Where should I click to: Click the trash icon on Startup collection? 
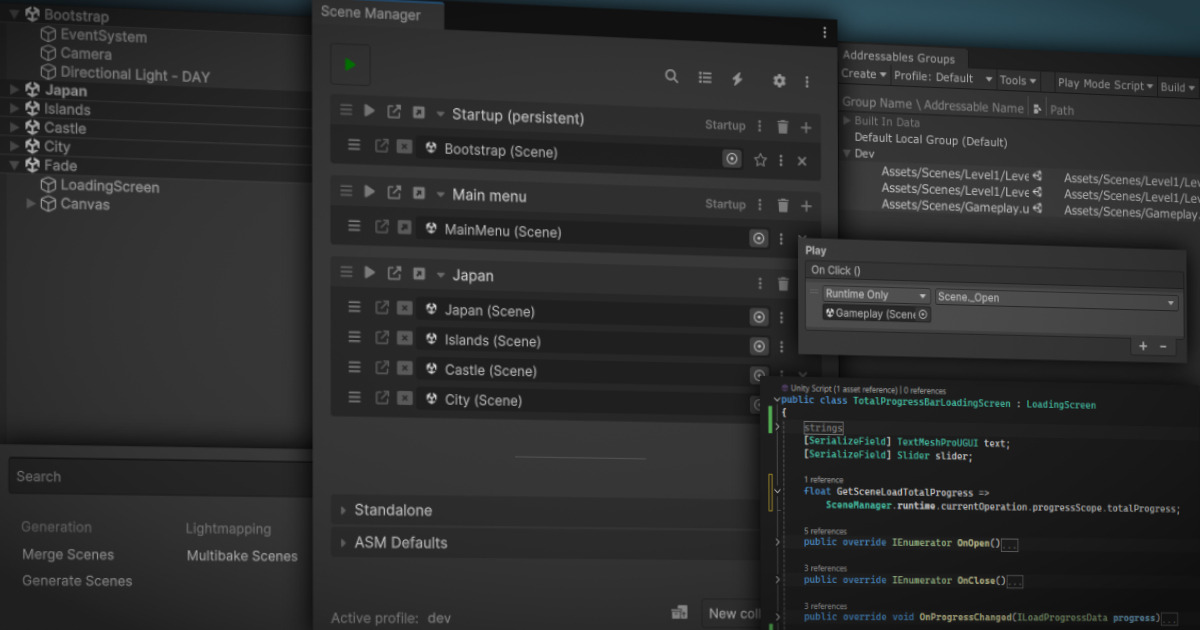pos(783,126)
